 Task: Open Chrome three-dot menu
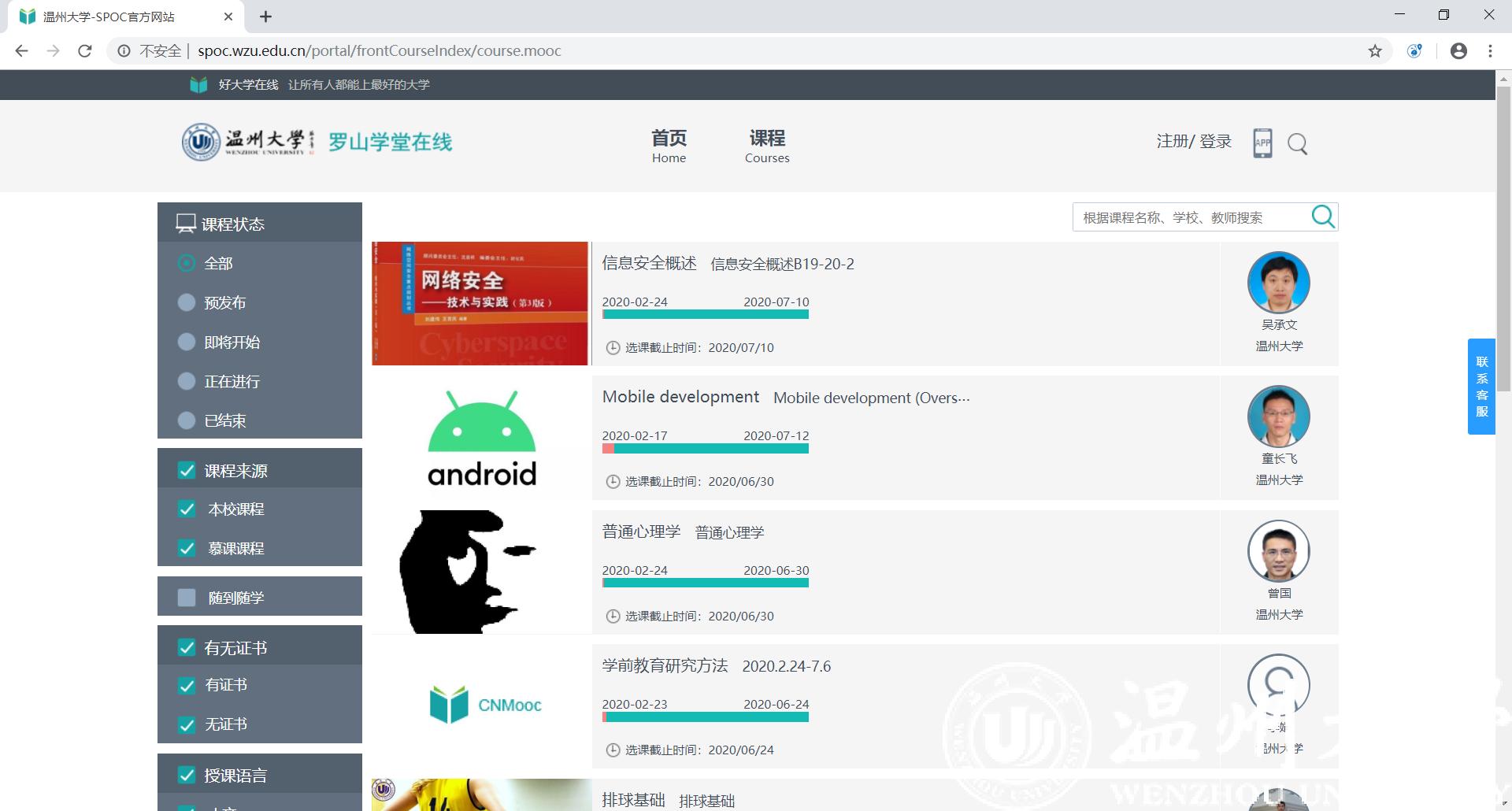tap(1490, 51)
